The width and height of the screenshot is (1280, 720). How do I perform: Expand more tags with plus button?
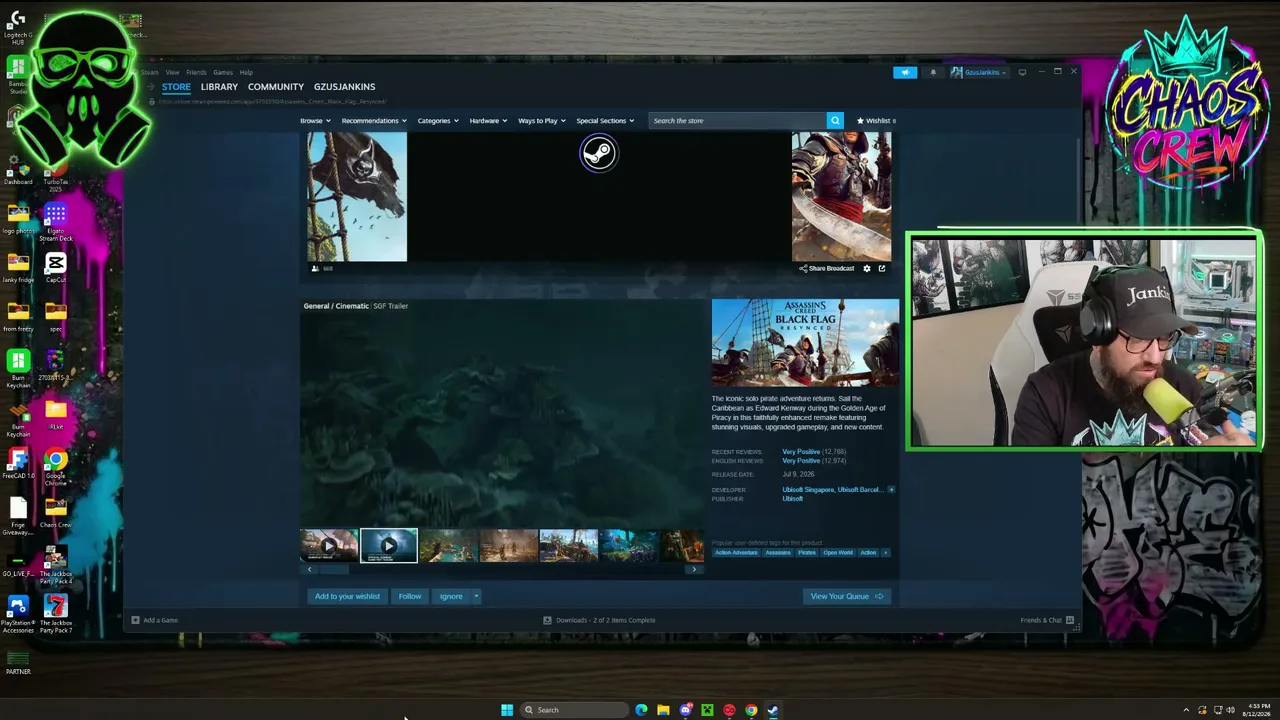885,553
